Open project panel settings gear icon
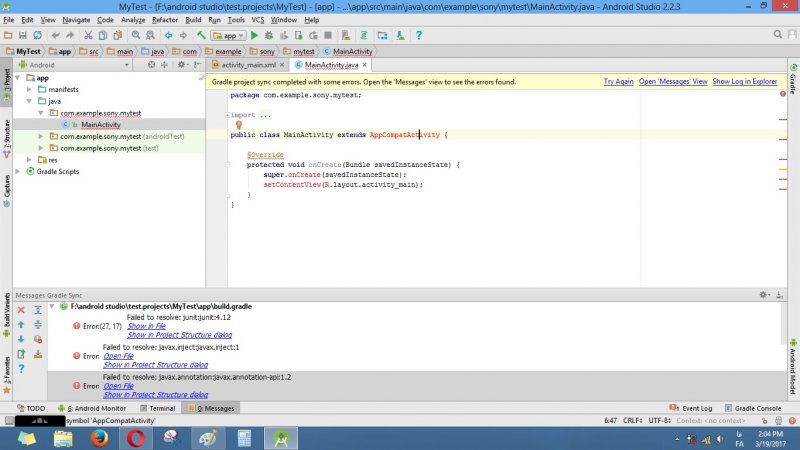800x450 pixels. 179,64
